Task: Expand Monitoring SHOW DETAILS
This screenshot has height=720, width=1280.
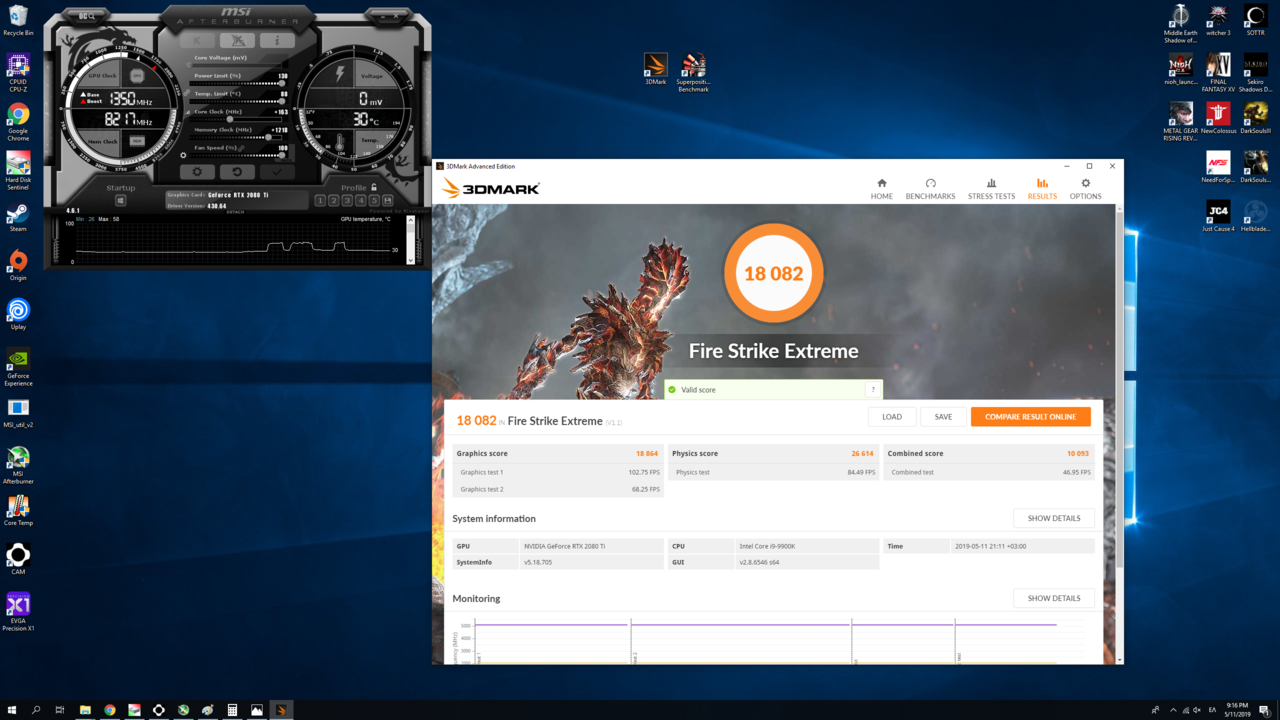Action: 1054,598
